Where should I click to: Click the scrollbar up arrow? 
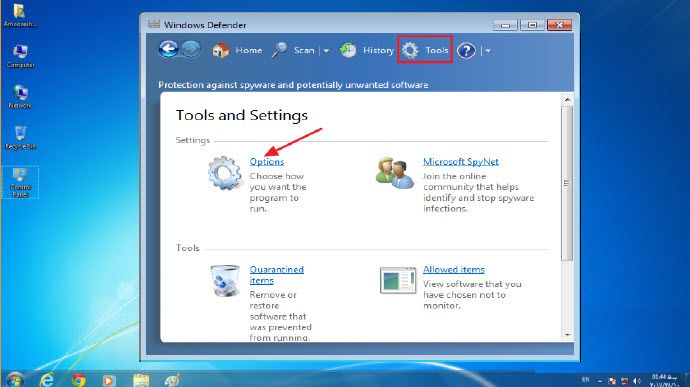pos(567,100)
